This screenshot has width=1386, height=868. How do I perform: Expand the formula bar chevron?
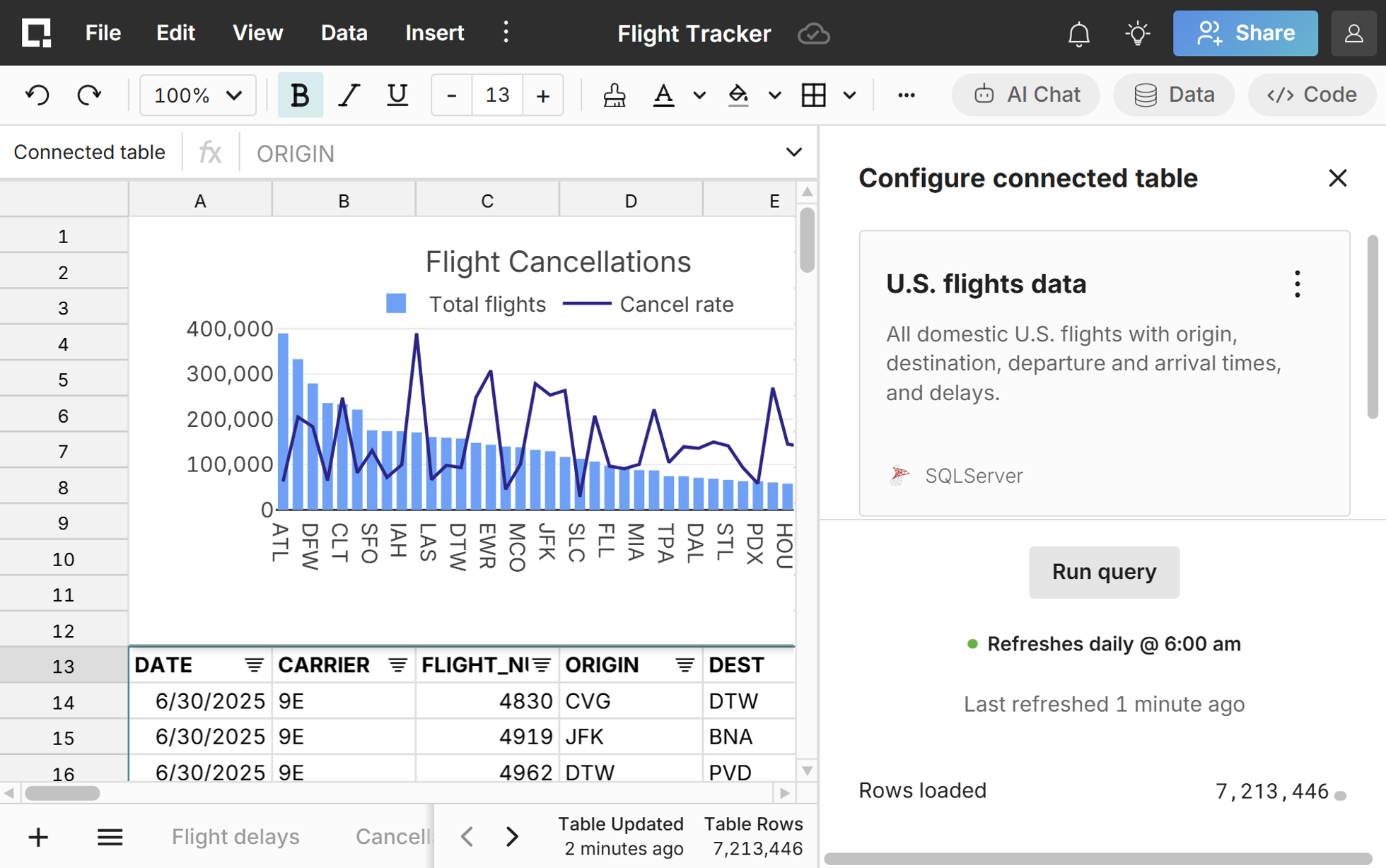point(793,153)
